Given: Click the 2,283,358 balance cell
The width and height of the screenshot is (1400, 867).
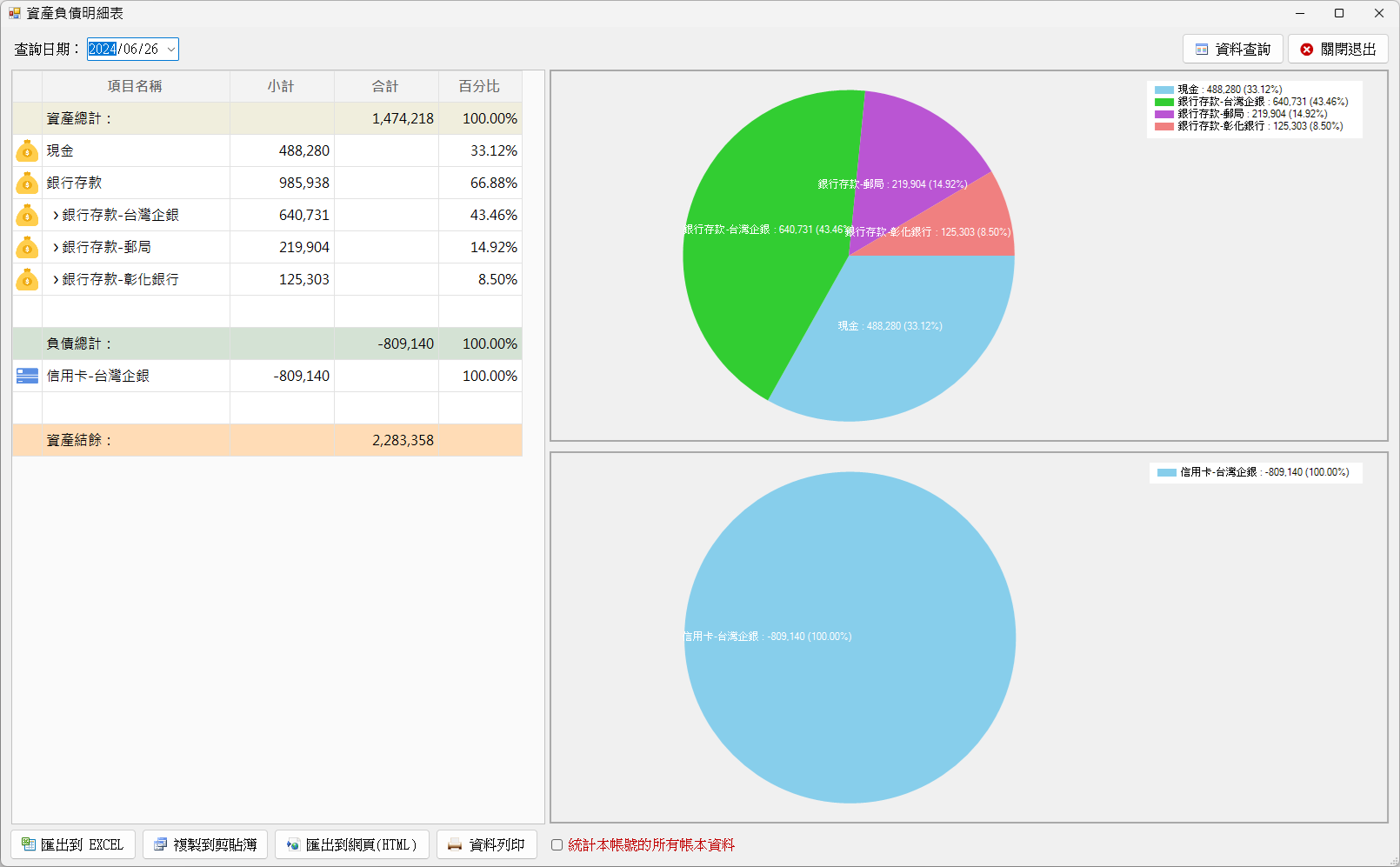Looking at the screenshot, I should (x=386, y=440).
